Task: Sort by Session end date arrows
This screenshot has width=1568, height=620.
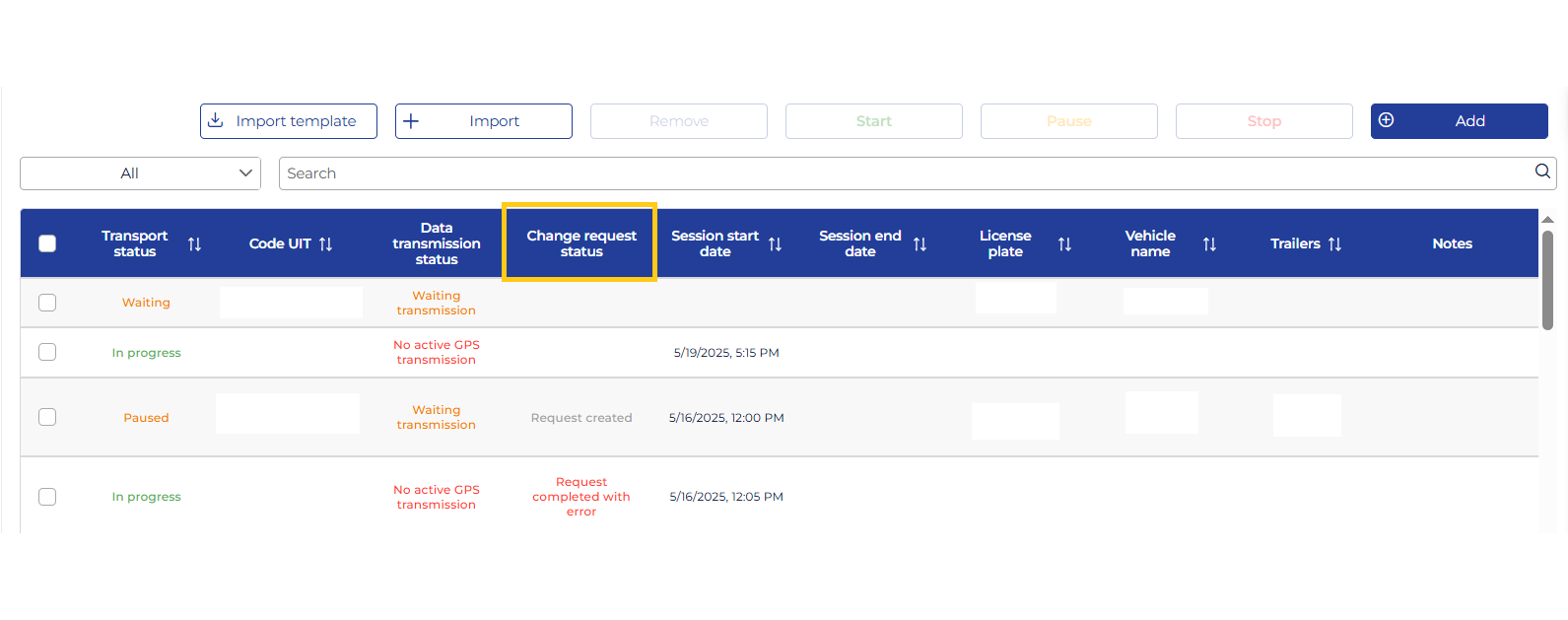Action: coord(920,244)
